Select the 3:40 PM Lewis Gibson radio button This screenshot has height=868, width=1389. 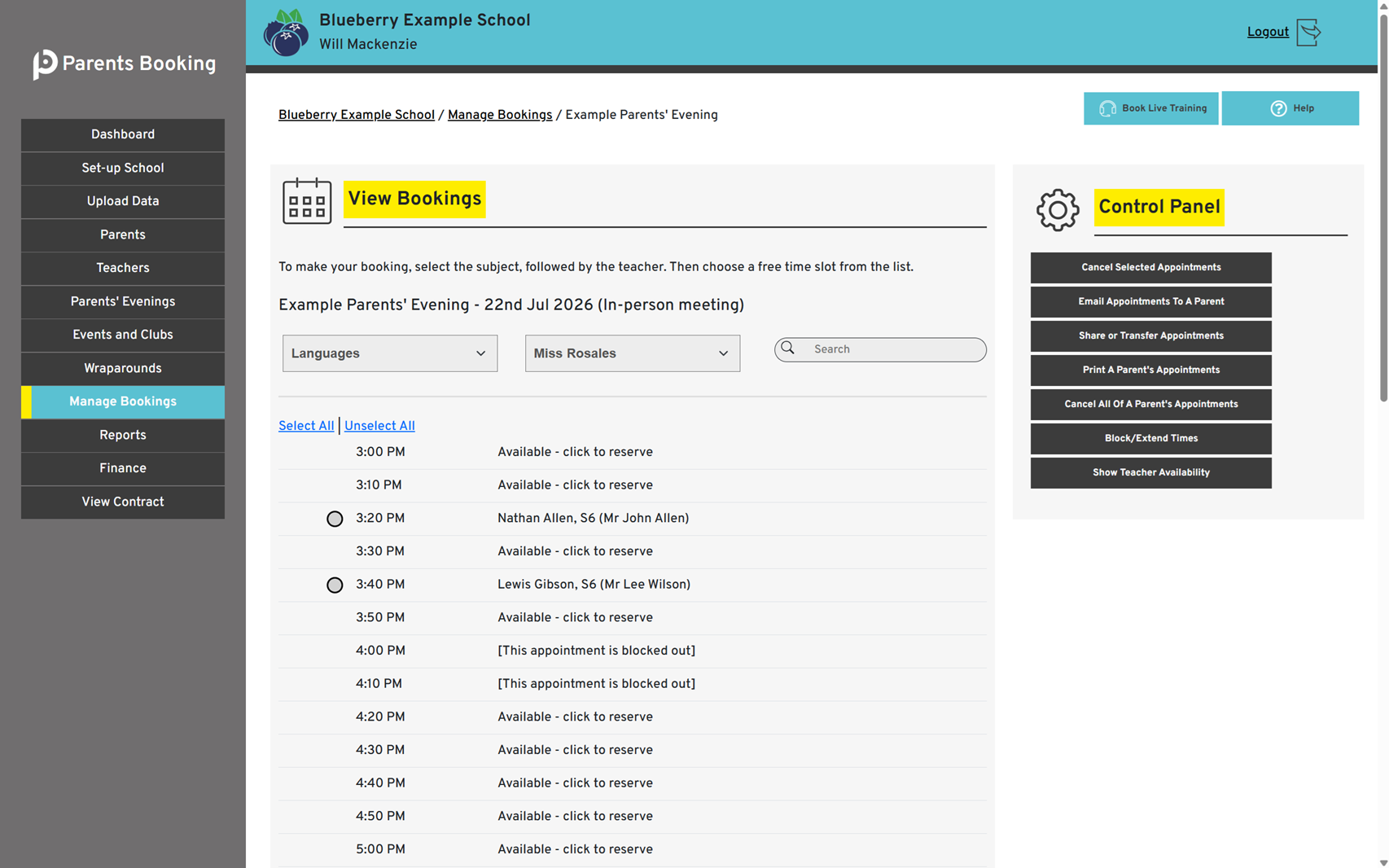(335, 585)
